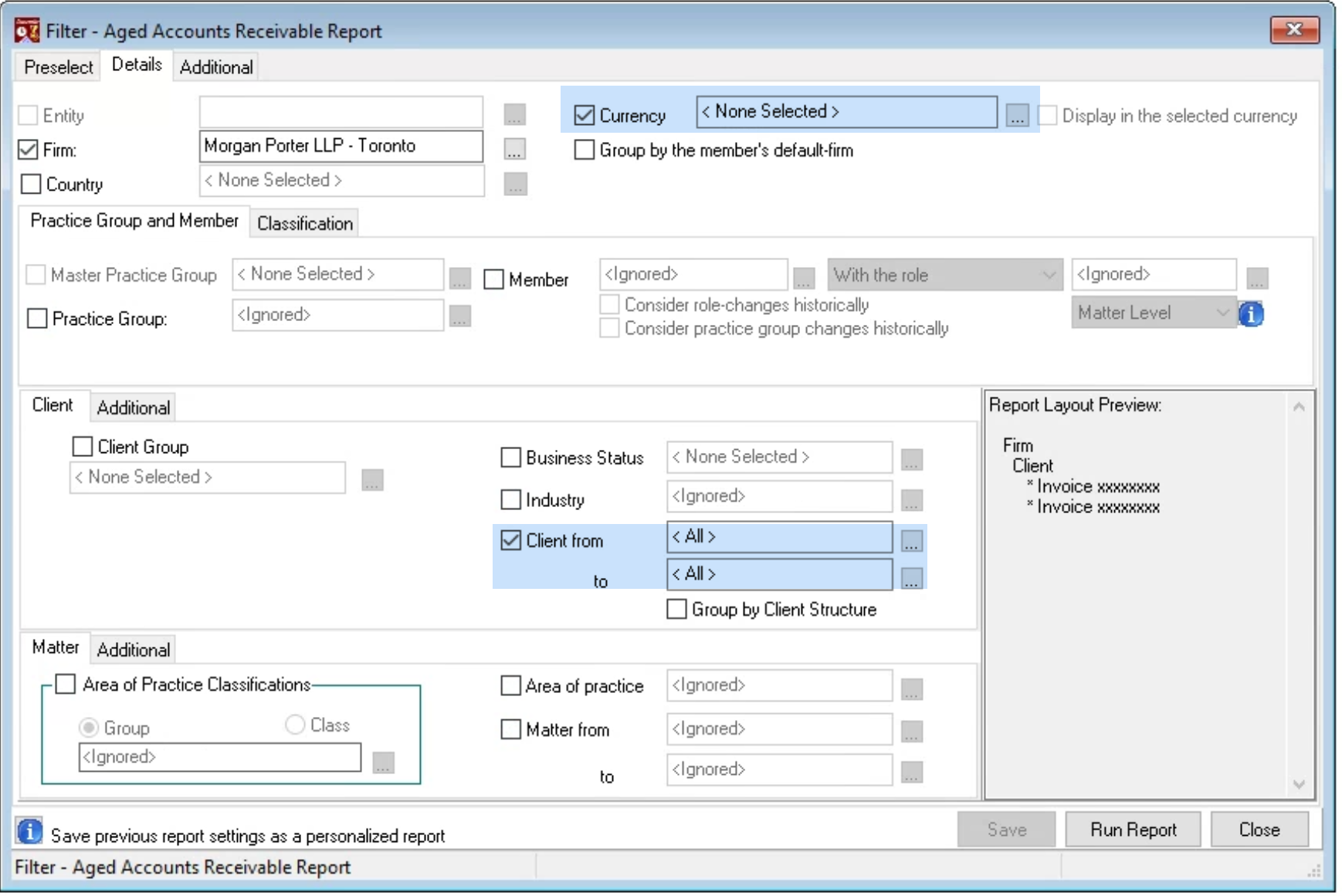Viewport: 1342px width, 896px height.
Task: Click the info icon beside Save previous report settings
Action: click(x=29, y=832)
